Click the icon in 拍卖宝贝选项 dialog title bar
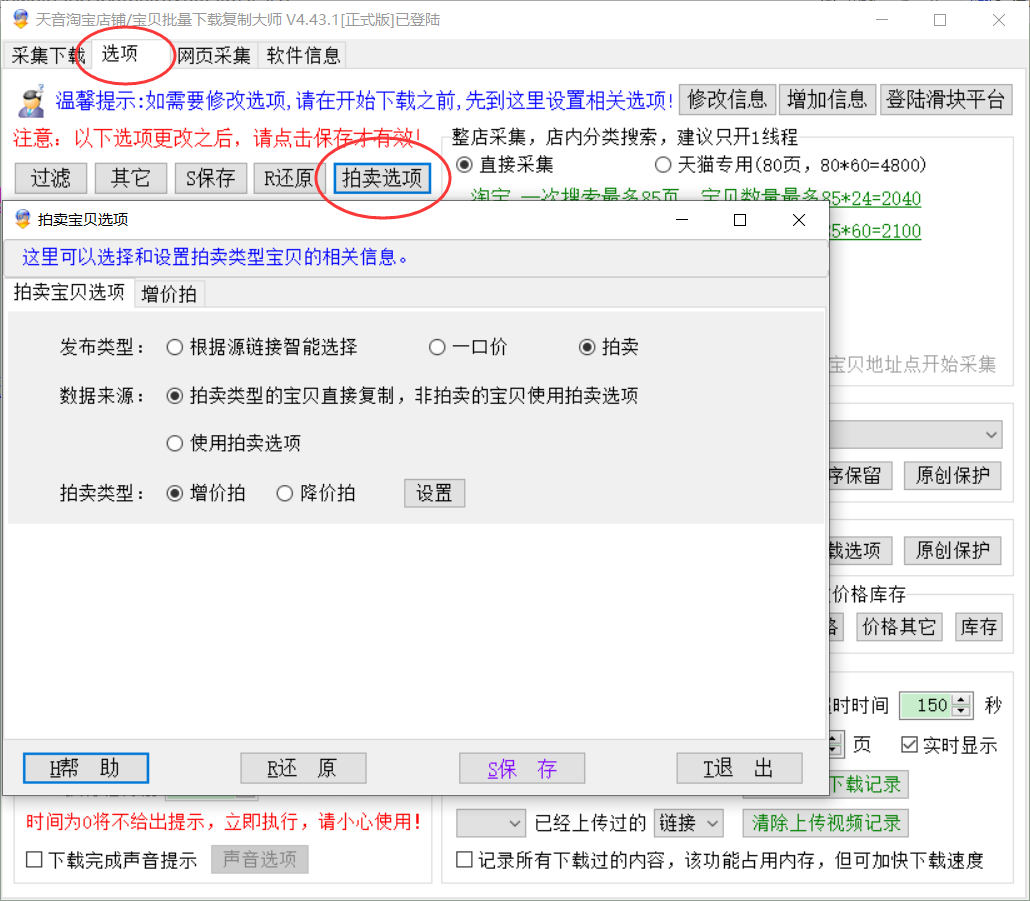 22,220
